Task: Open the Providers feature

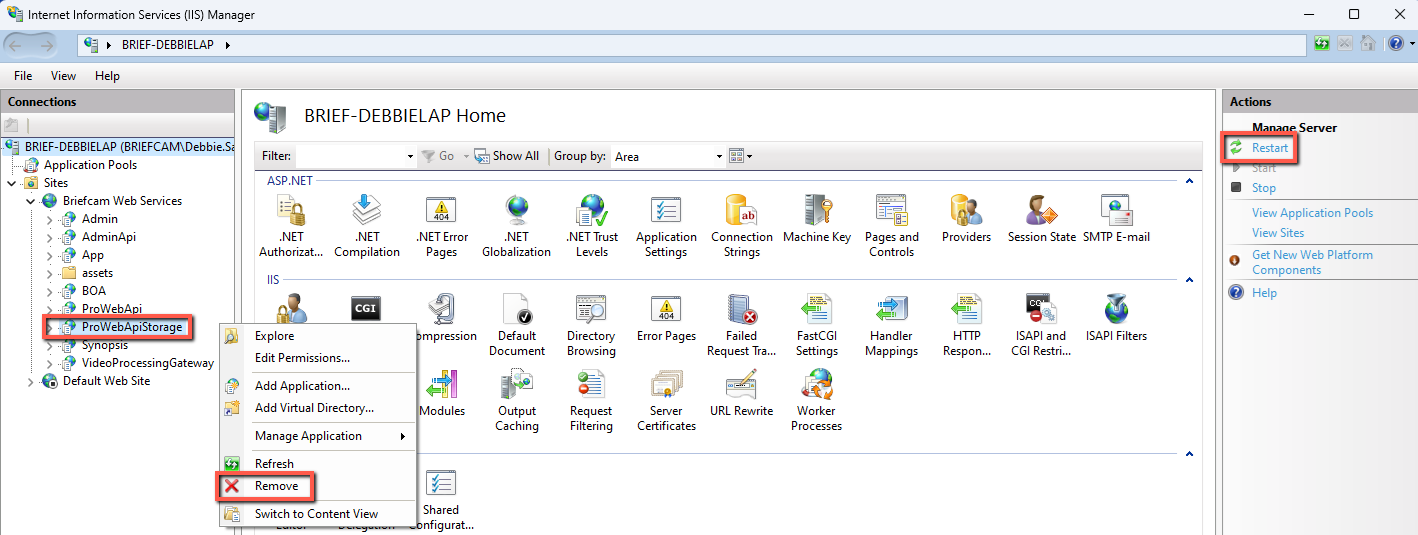Action: click(966, 220)
